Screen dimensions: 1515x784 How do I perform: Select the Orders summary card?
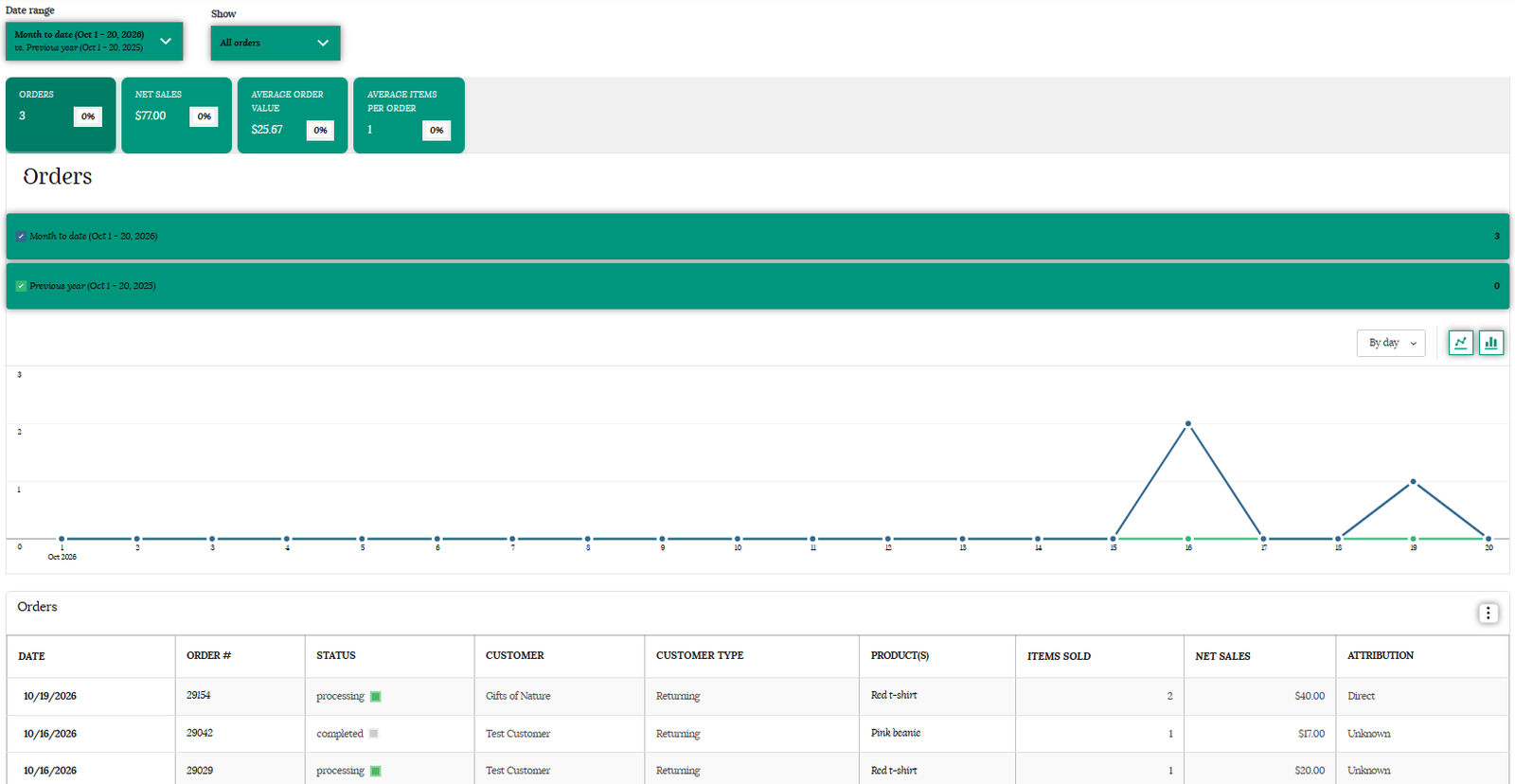(61, 115)
